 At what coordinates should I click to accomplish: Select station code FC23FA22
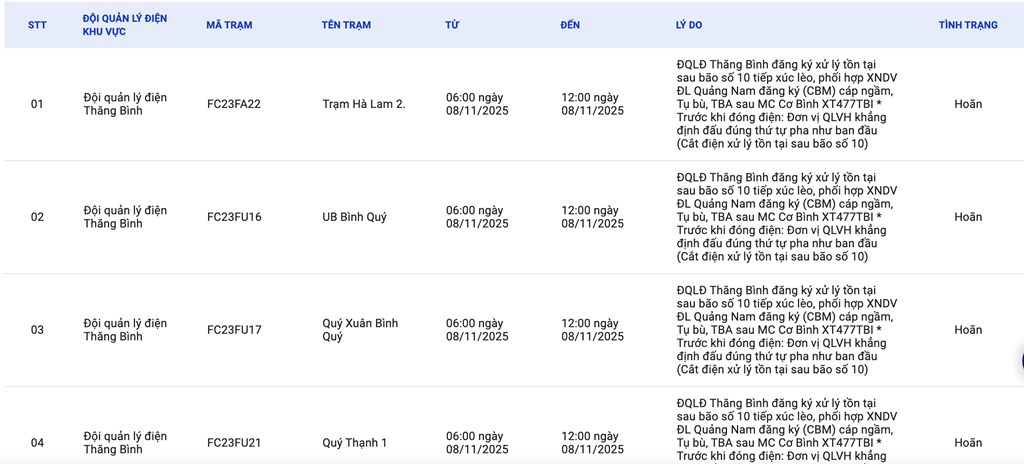(x=234, y=104)
